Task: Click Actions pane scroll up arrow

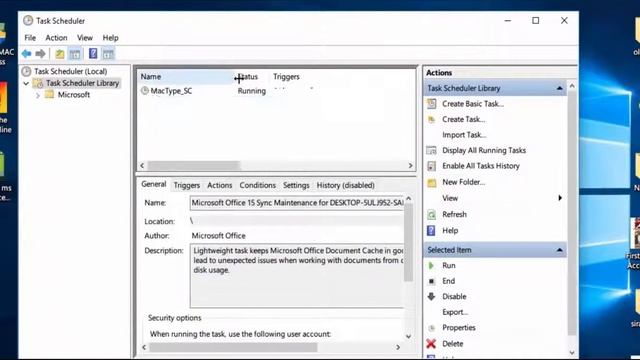Action: coord(572,86)
